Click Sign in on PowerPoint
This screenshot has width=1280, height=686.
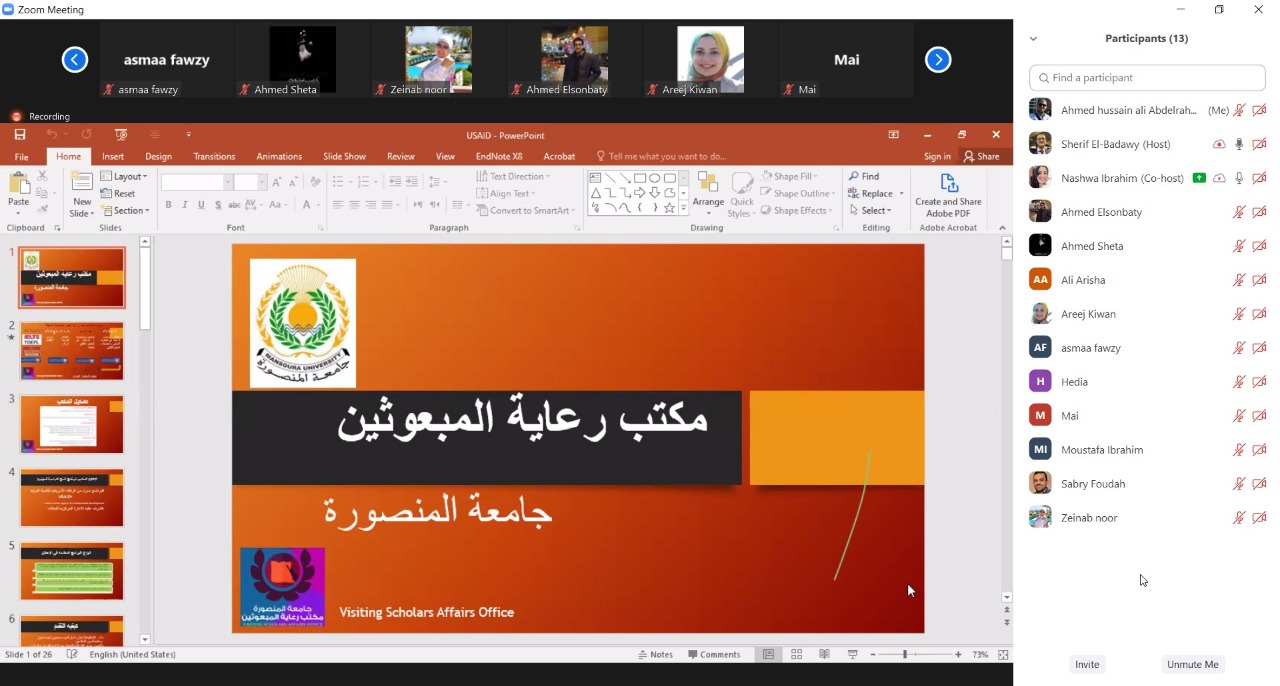tap(937, 156)
